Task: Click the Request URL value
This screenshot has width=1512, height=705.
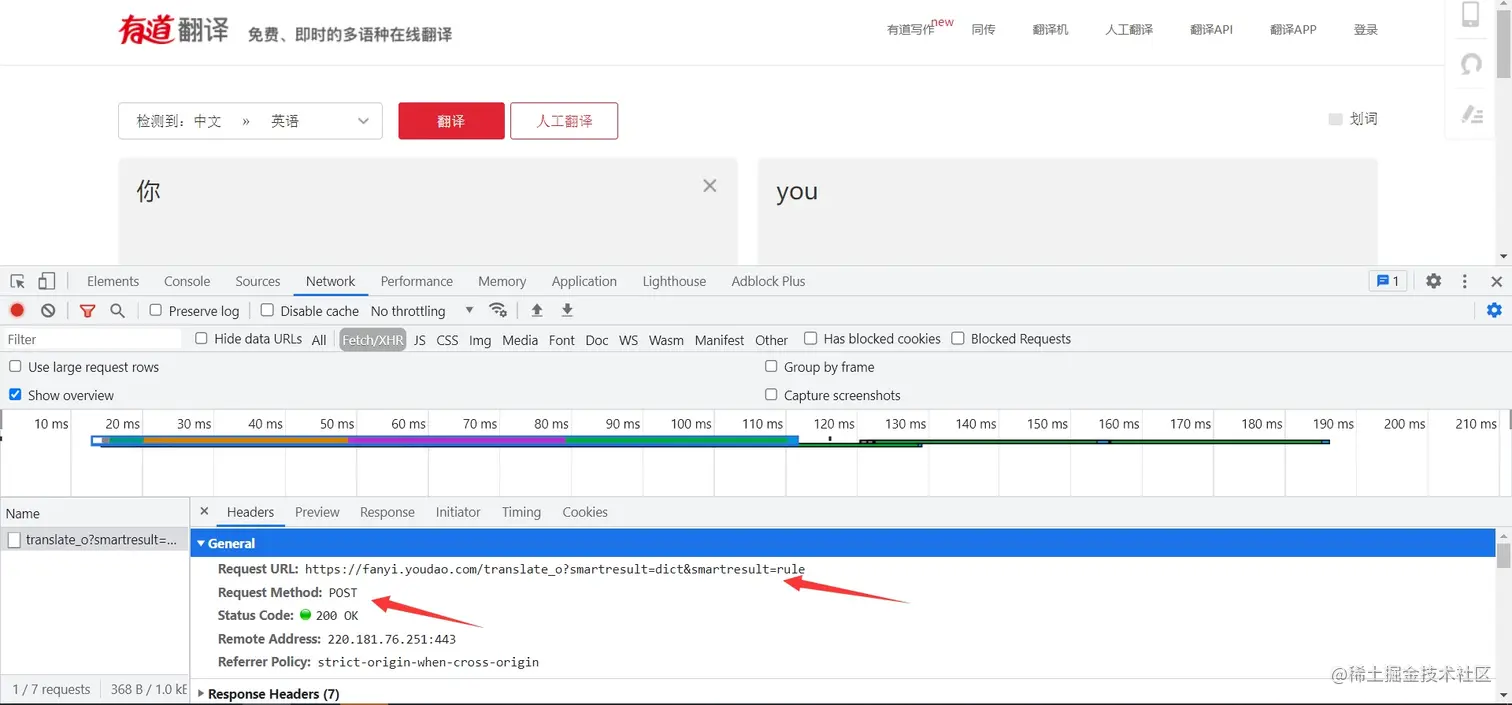Action: pos(555,569)
